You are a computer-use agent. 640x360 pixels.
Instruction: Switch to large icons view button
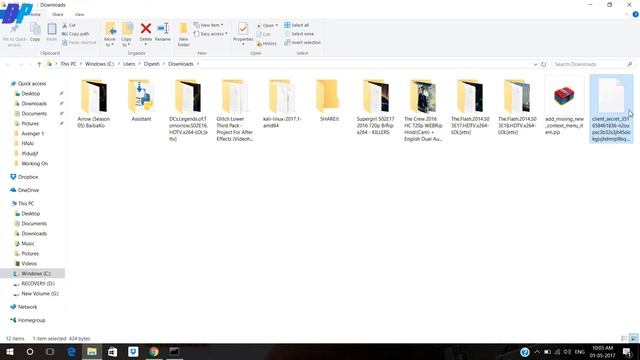[633, 338]
